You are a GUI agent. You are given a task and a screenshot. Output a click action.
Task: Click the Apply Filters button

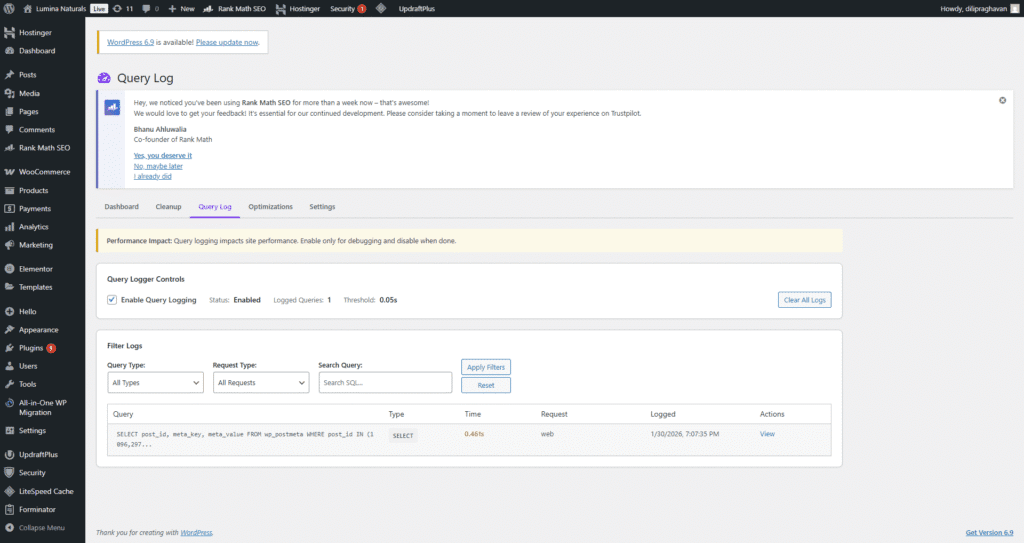click(486, 367)
